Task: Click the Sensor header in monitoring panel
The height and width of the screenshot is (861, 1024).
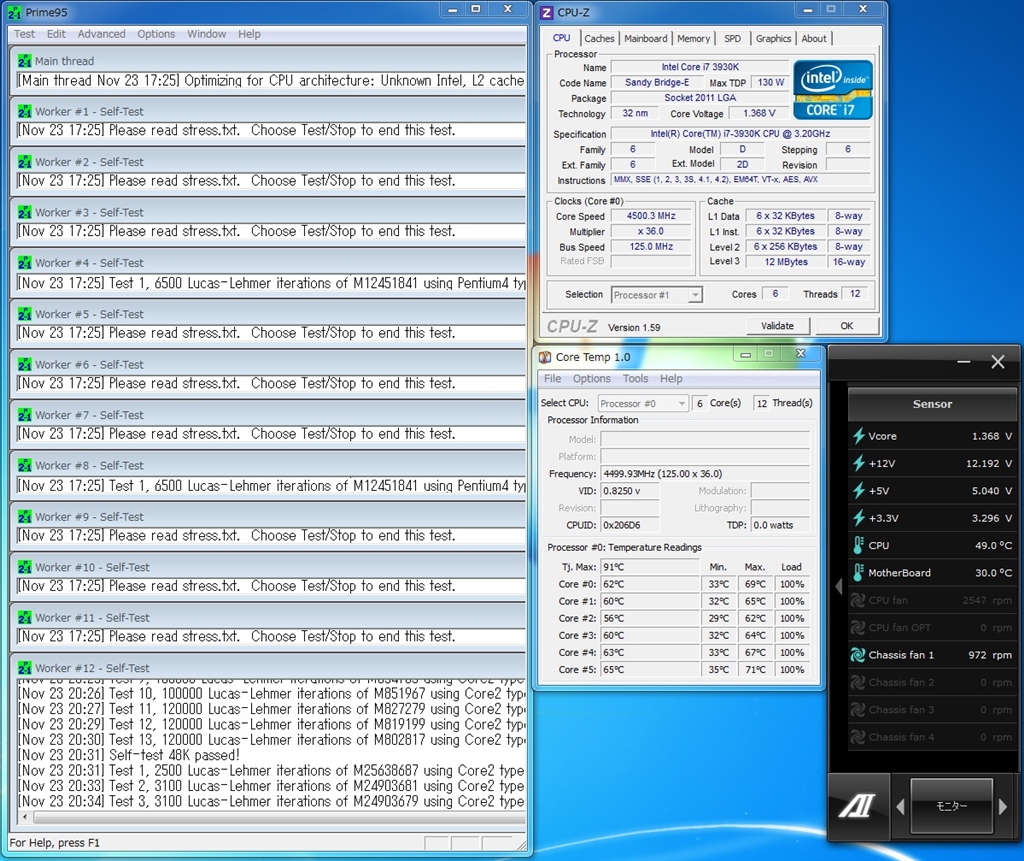Action: point(932,404)
